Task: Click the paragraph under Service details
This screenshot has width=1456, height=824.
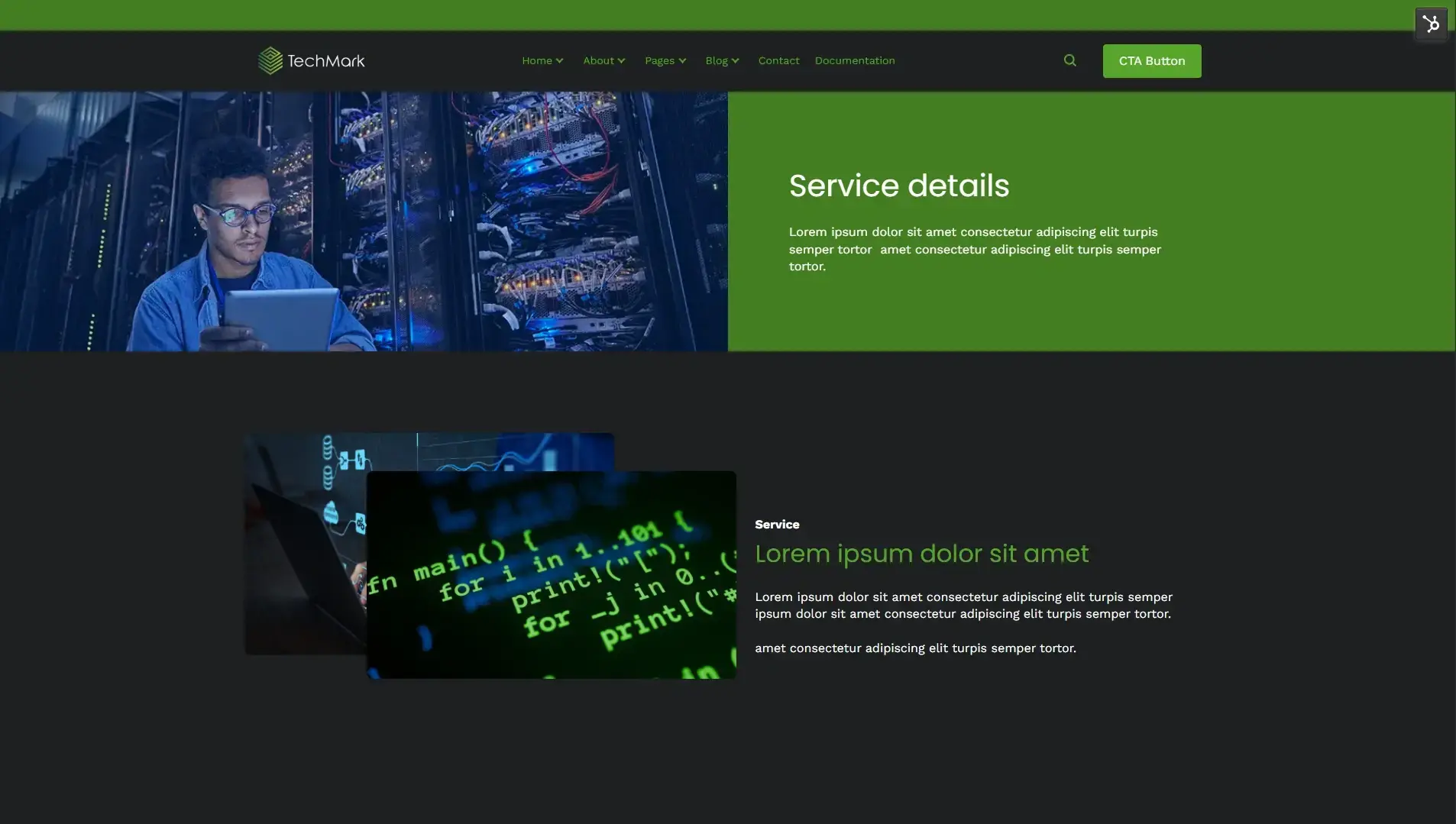Action: point(974,249)
